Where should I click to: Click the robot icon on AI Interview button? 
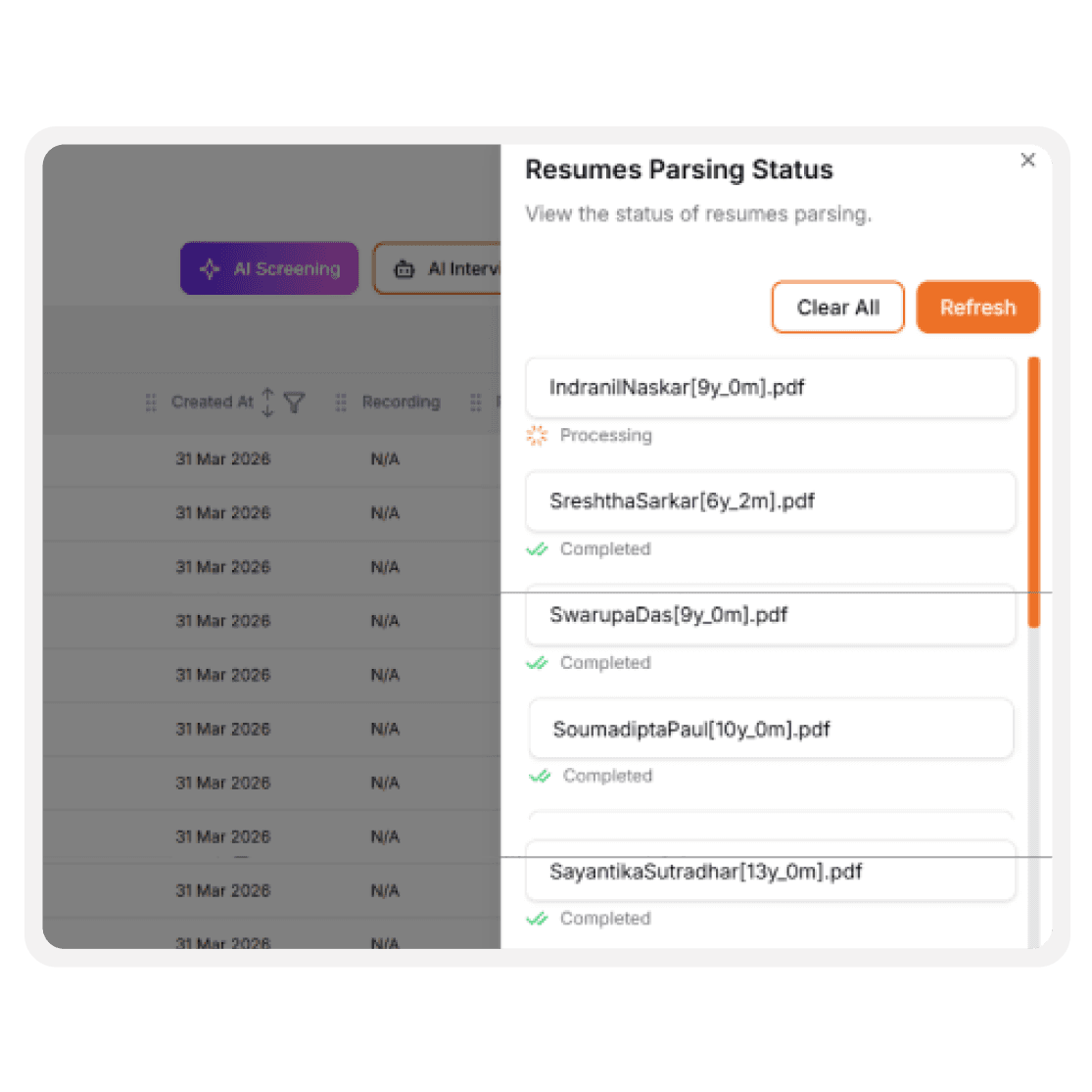point(405,268)
